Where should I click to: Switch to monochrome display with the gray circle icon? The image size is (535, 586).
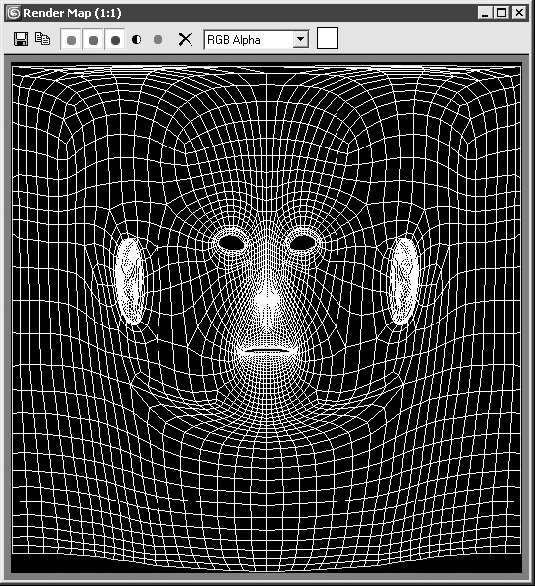158,39
